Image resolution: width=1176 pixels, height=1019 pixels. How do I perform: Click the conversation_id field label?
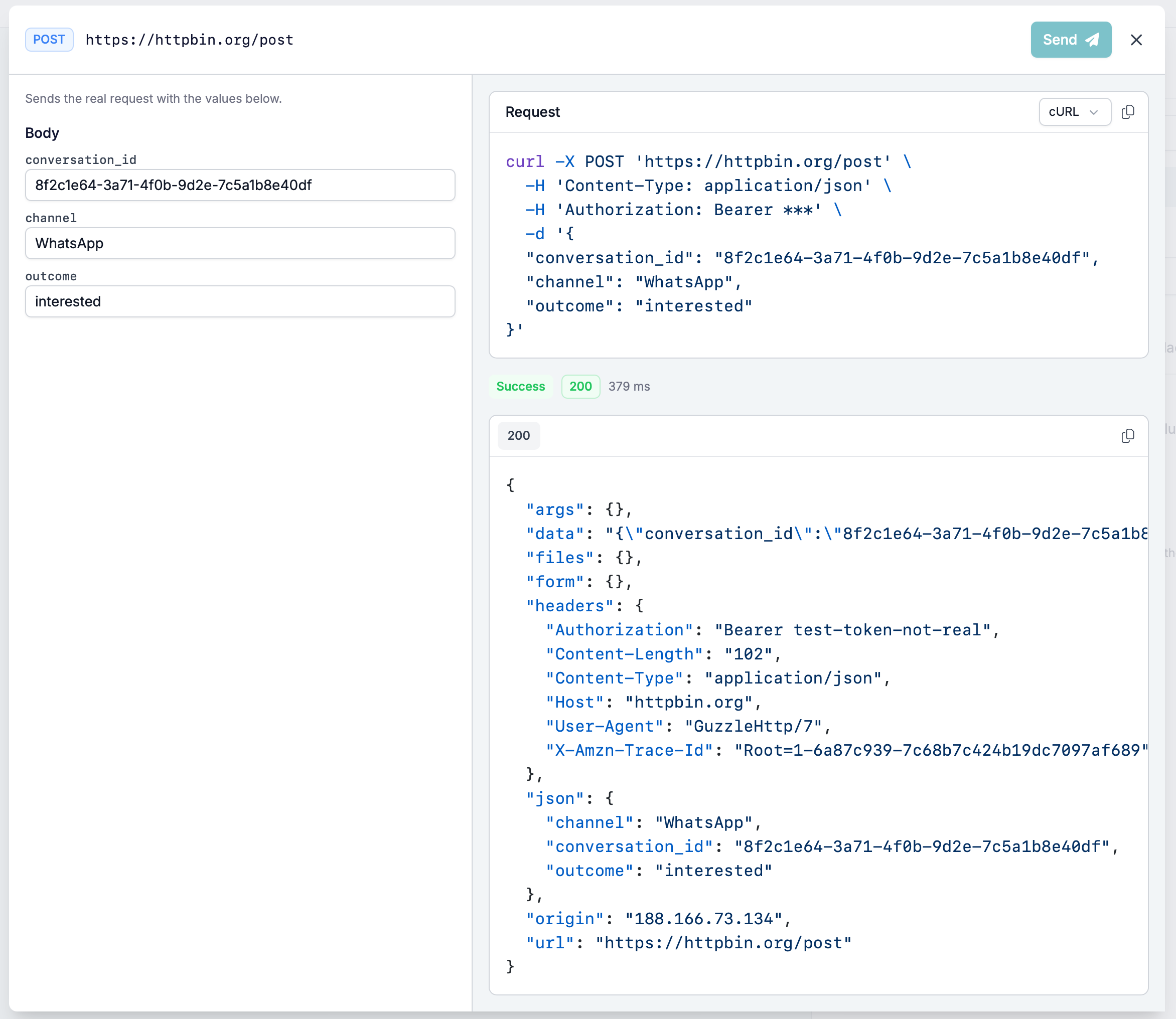pos(81,160)
